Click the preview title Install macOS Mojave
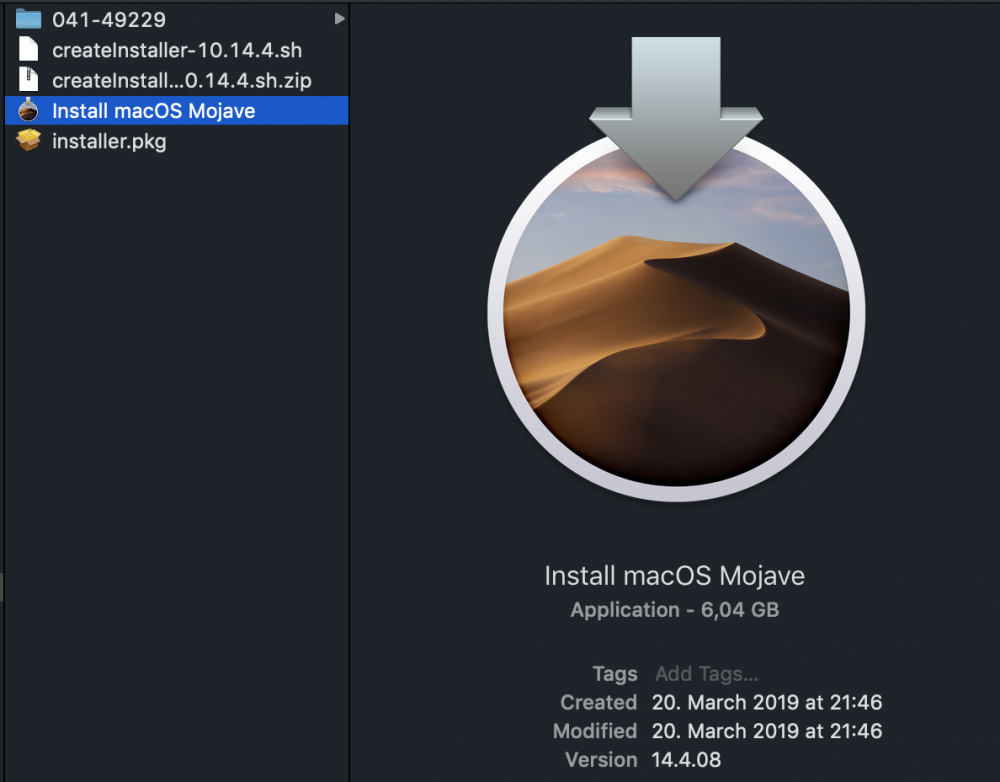 point(675,576)
